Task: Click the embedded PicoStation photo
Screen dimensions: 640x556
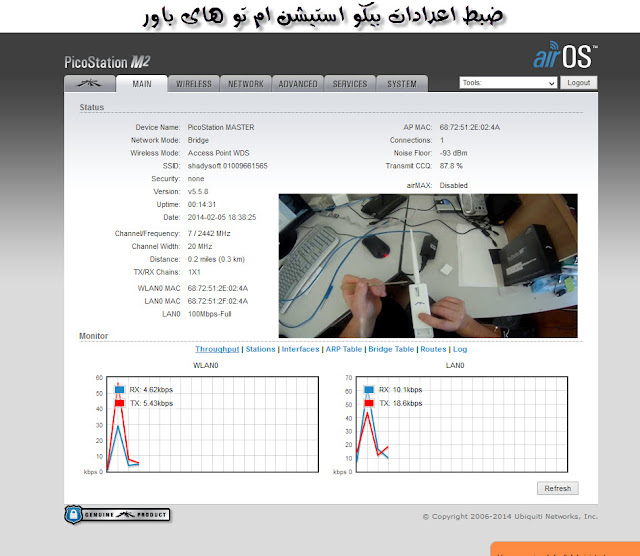Action: (x=428, y=266)
